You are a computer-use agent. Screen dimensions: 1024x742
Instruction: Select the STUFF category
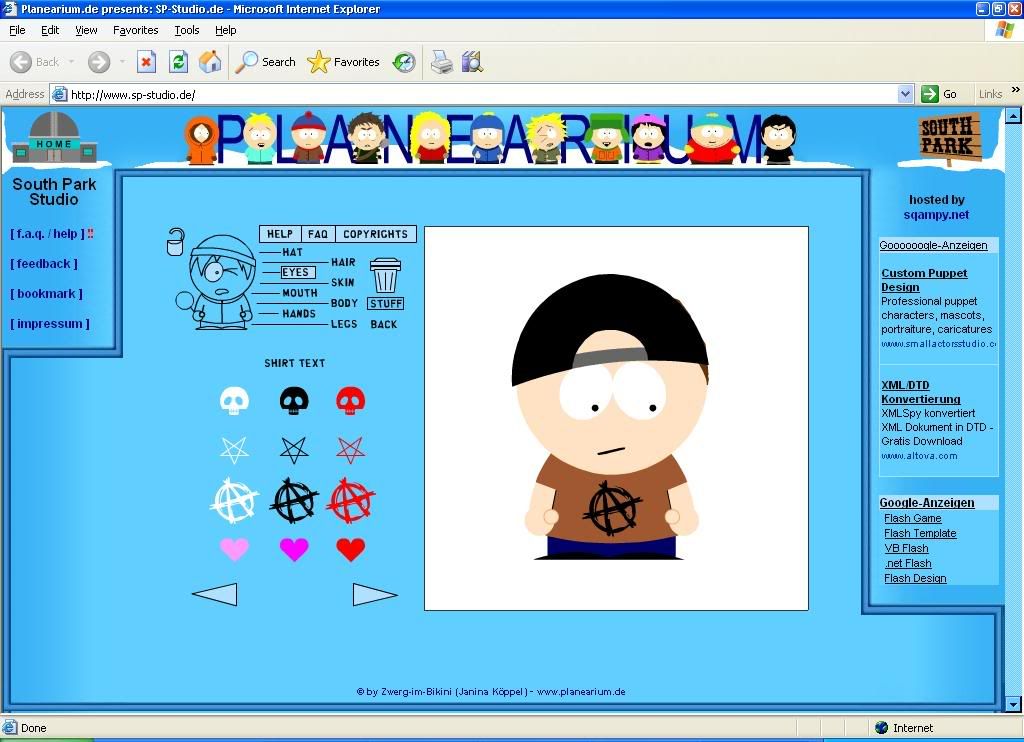point(386,304)
